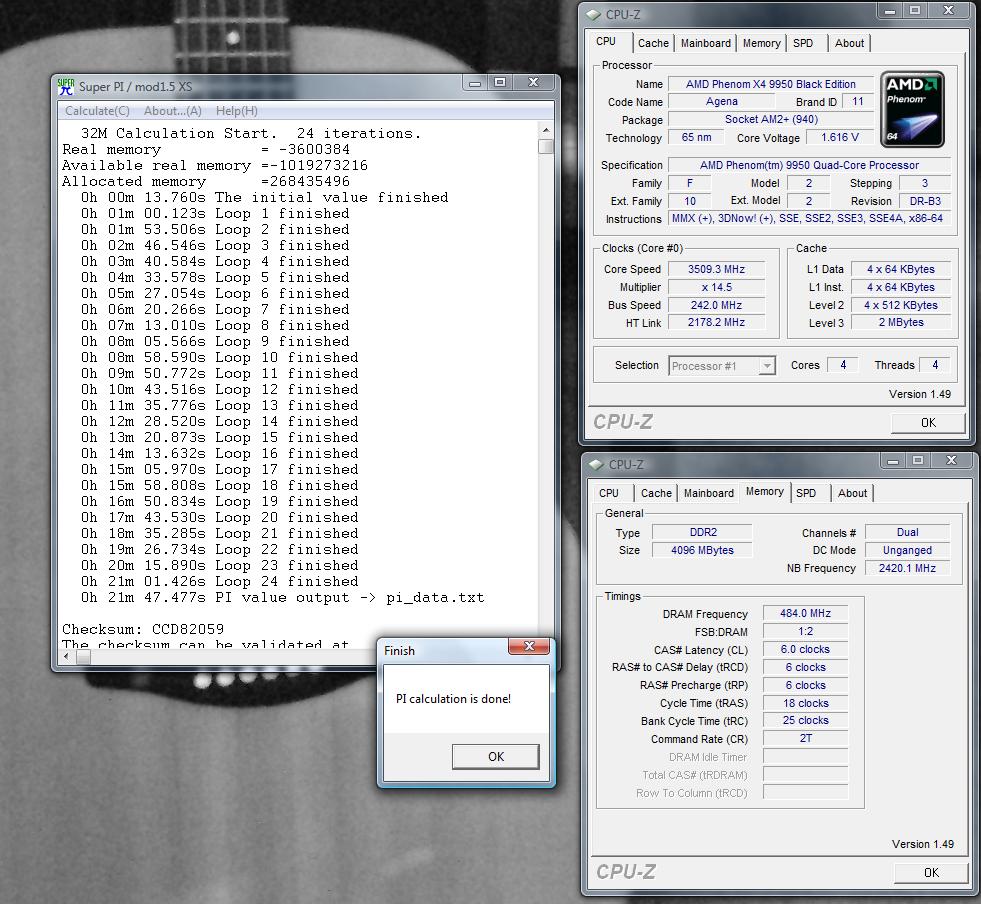Click the Package value Socket AM2+ (940)

pos(771,119)
